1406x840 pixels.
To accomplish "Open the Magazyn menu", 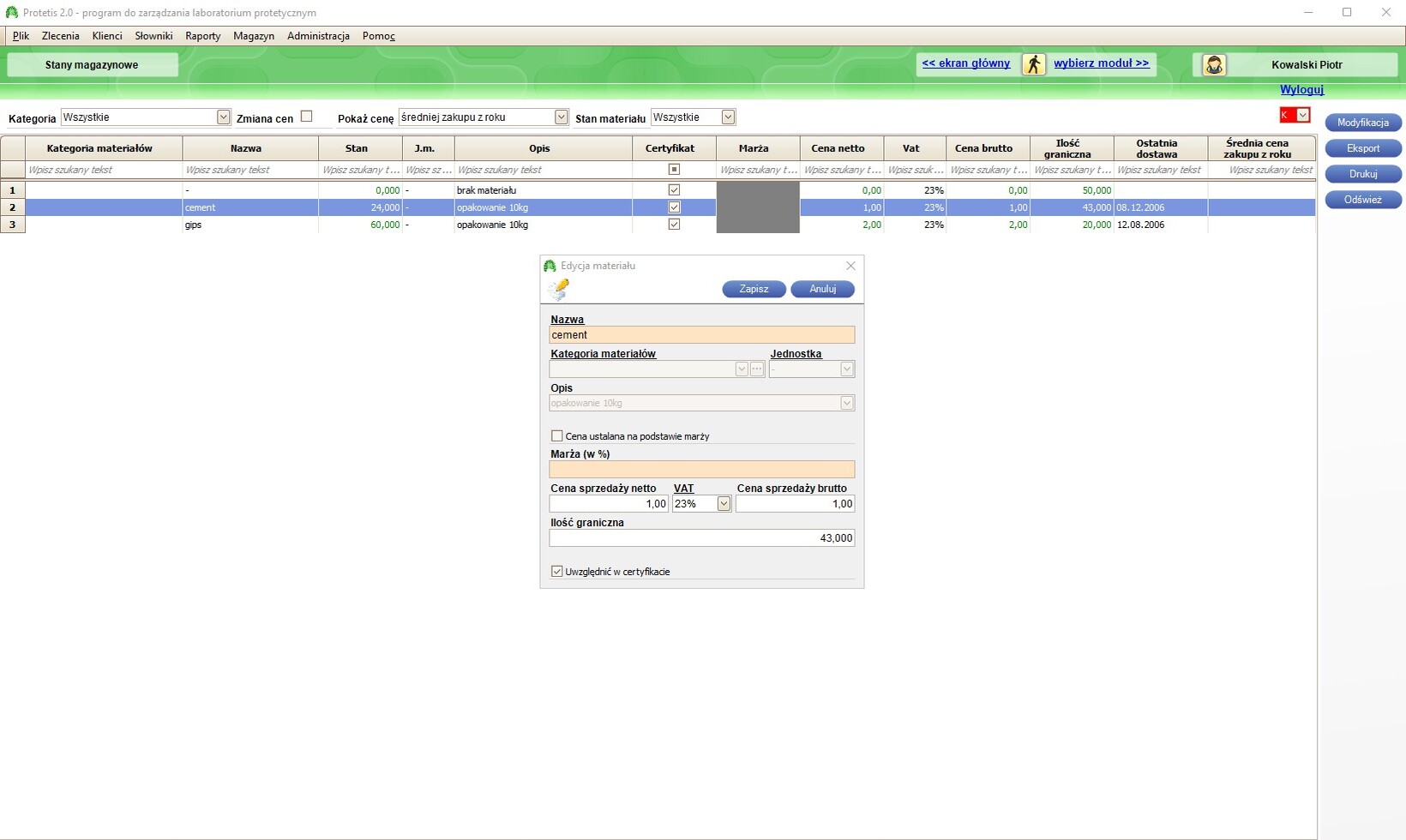I will coord(254,36).
